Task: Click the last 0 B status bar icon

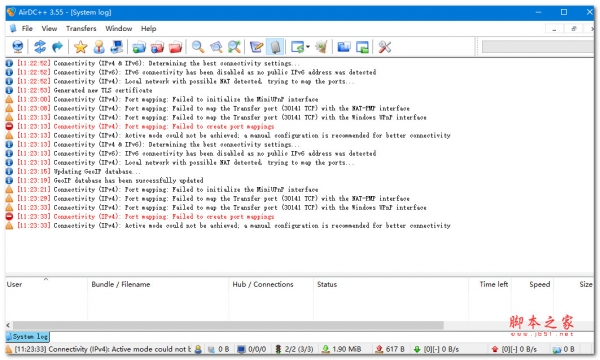Action: (x=563, y=349)
